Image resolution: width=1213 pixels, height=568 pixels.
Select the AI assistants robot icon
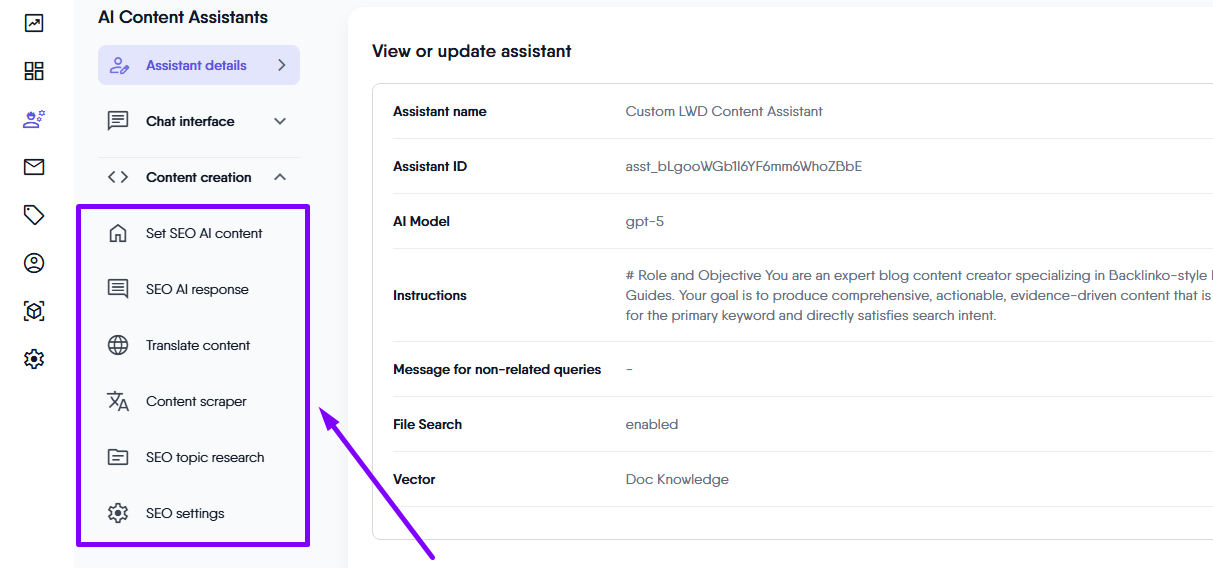pos(34,119)
